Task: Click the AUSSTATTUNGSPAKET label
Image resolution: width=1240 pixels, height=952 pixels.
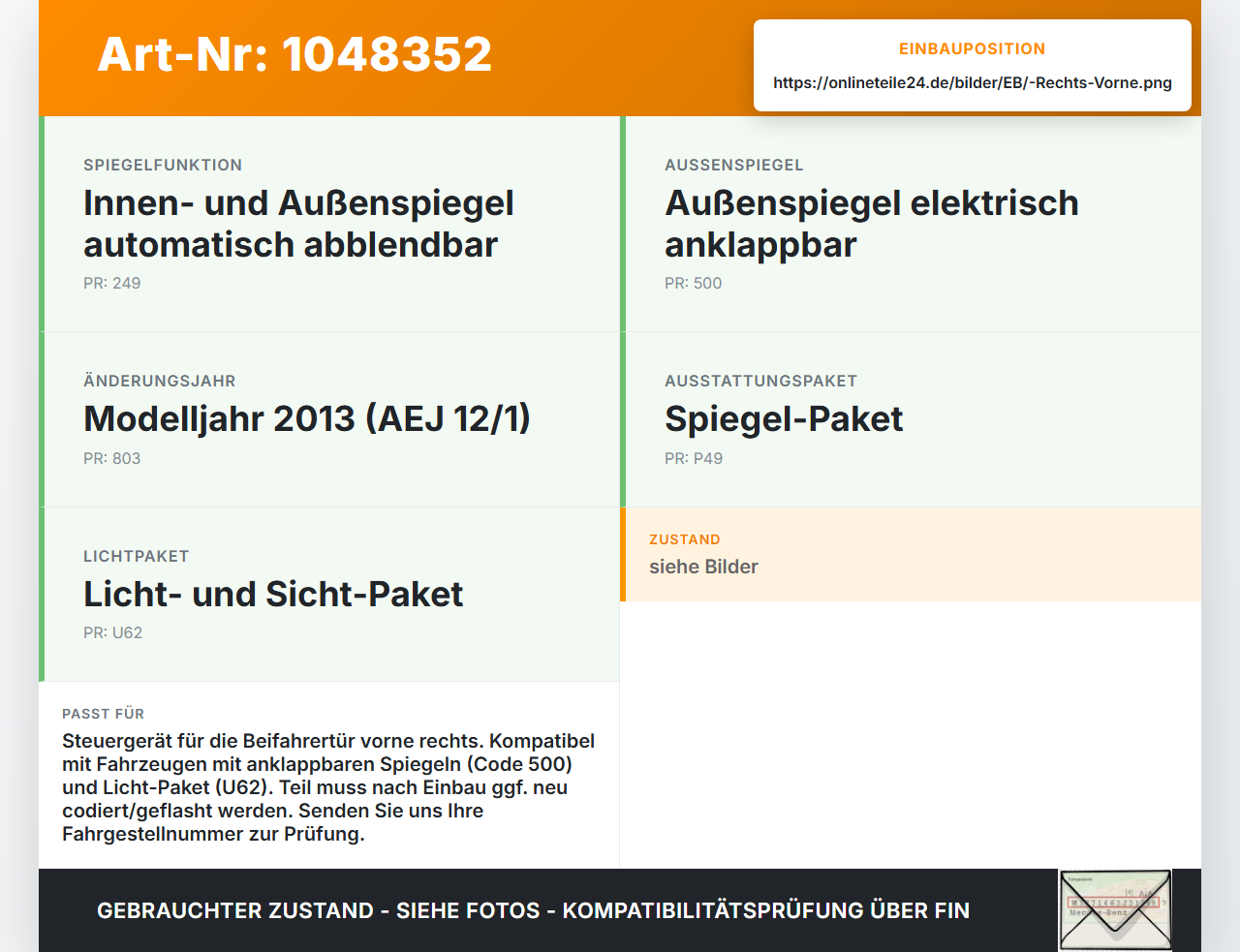Action: (x=761, y=381)
